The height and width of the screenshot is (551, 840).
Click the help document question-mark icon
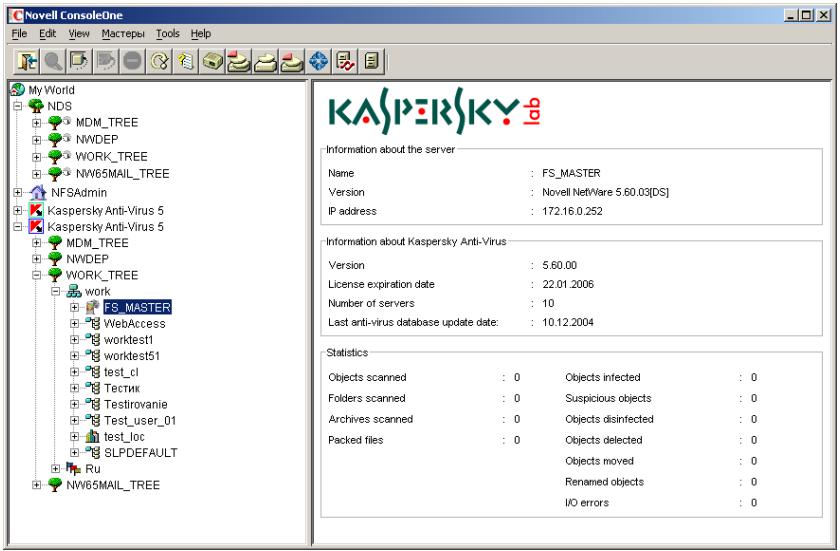pyautogui.click(x=185, y=61)
